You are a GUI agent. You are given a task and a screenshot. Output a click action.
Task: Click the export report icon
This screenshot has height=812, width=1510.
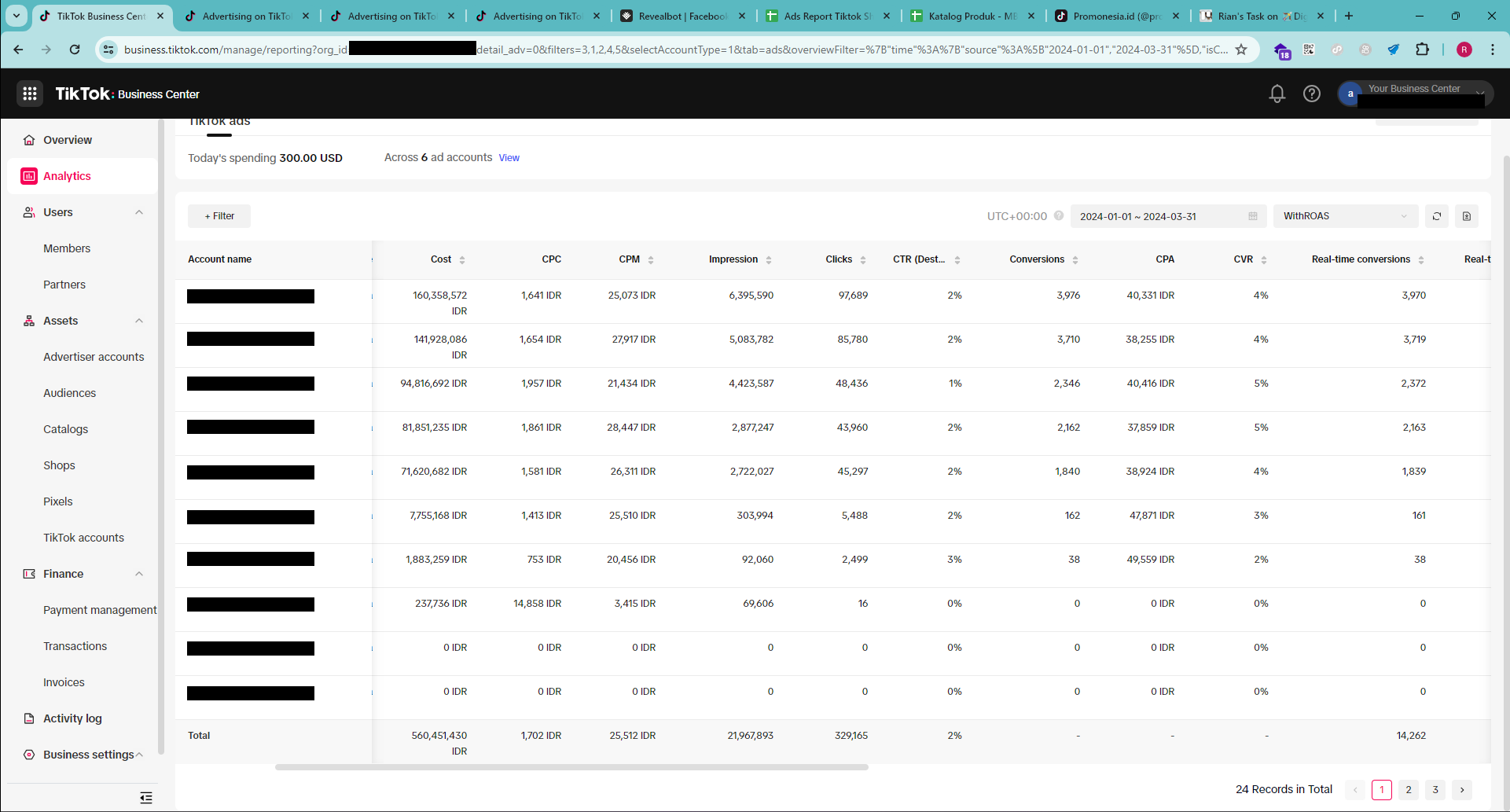click(x=1466, y=216)
